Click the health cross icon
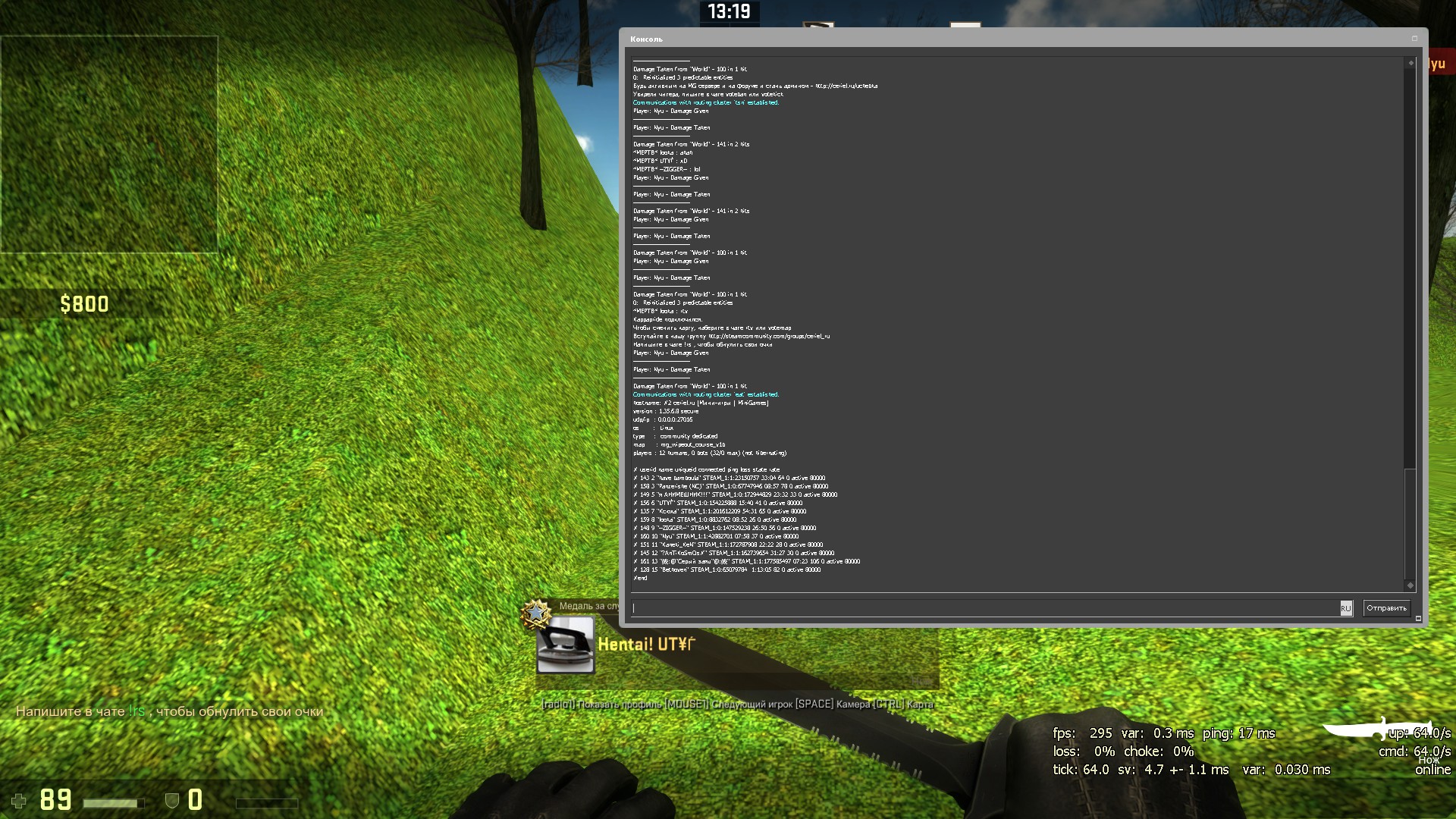This screenshot has width=1456, height=819. 19,801
